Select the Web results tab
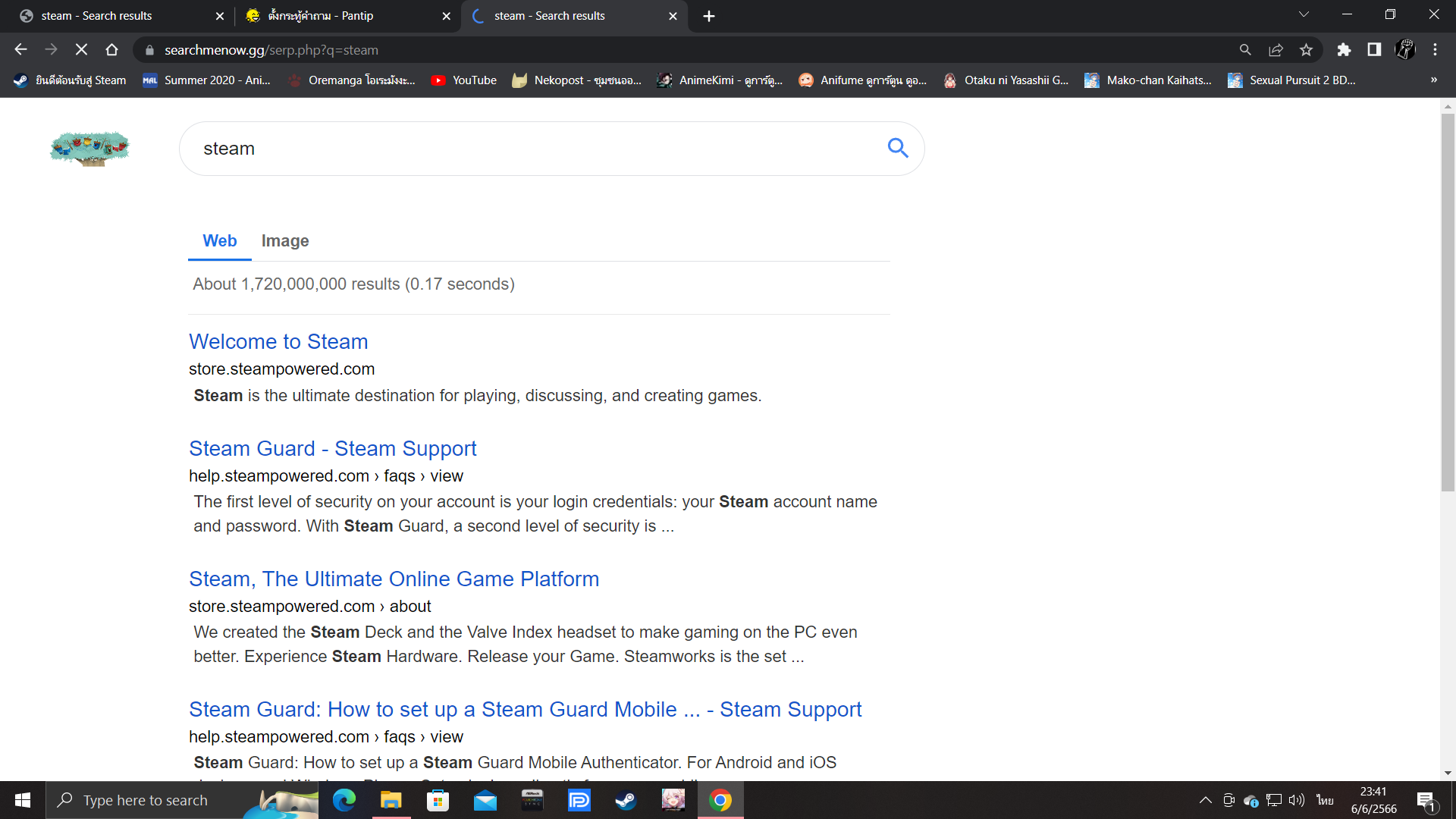This screenshot has width=1456, height=819. pos(220,240)
